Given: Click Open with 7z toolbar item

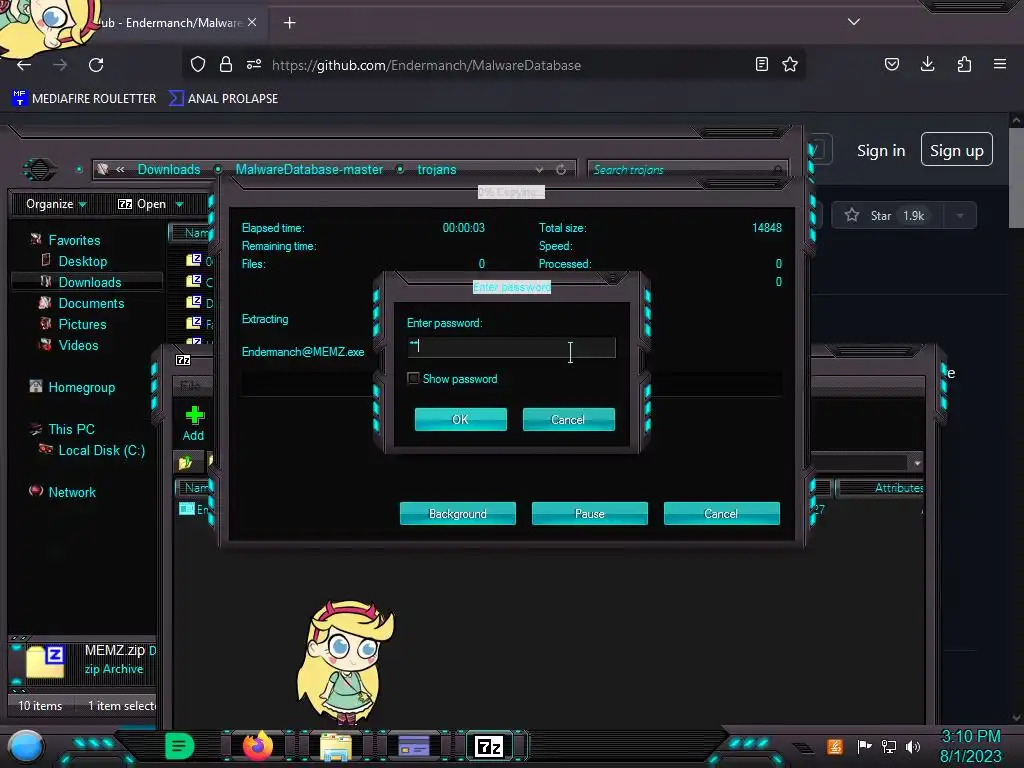Looking at the screenshot, I should (142, 204).
